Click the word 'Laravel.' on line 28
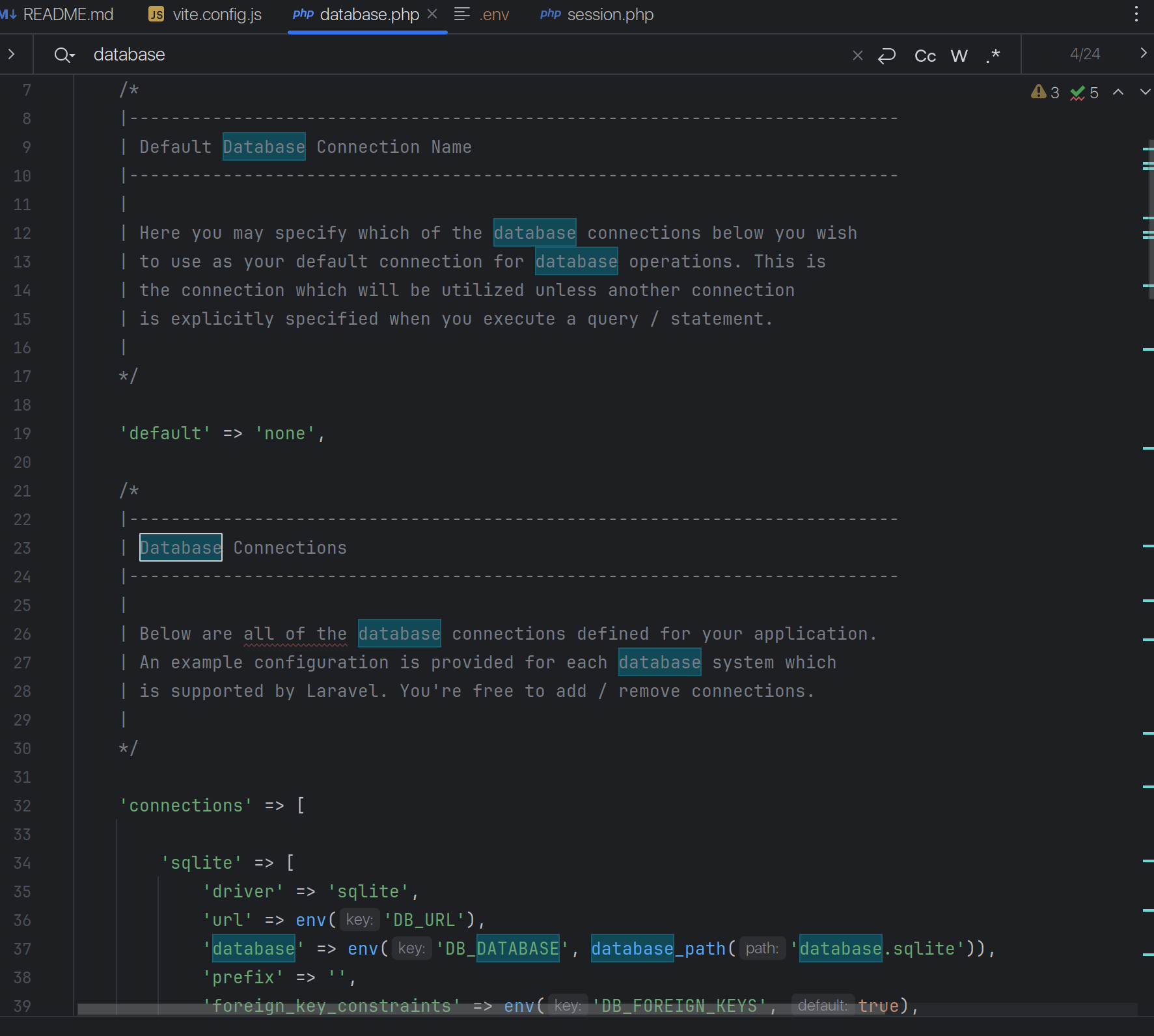Image resolution: width=1154 pixels, height=1036 pixels. tap(347, 691)
